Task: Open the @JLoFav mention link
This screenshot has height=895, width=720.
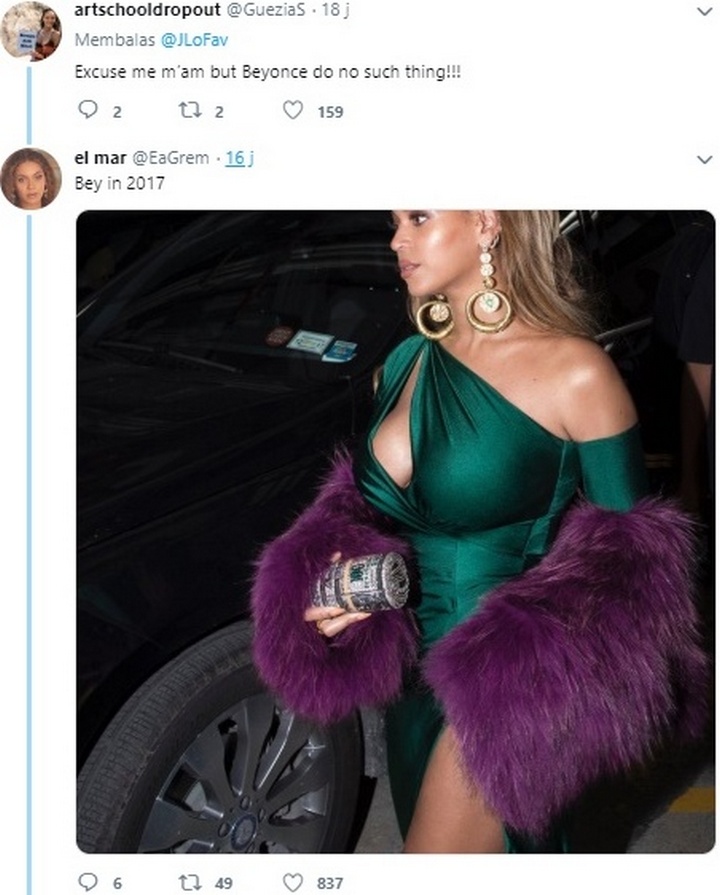Action: click(x=169, y=44)
